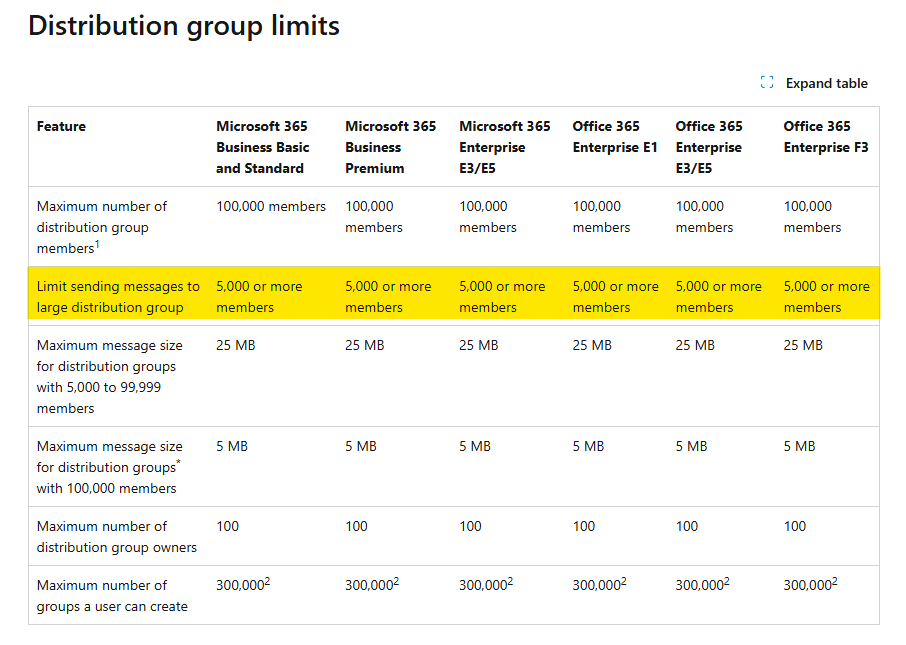Click 25 MB cell under Microsoft 365 Enterprise E3/E5

[x=478, y=345]
